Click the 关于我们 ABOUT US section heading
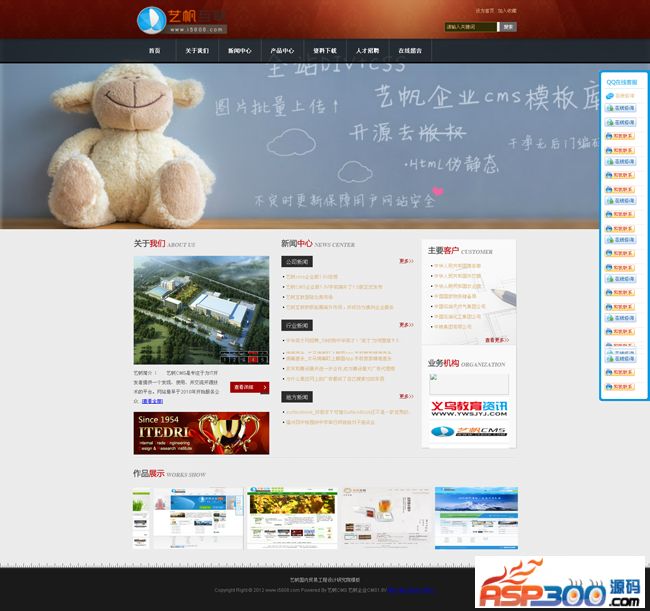This screenshot has width=650, height=611. click(x=164, y=244)
